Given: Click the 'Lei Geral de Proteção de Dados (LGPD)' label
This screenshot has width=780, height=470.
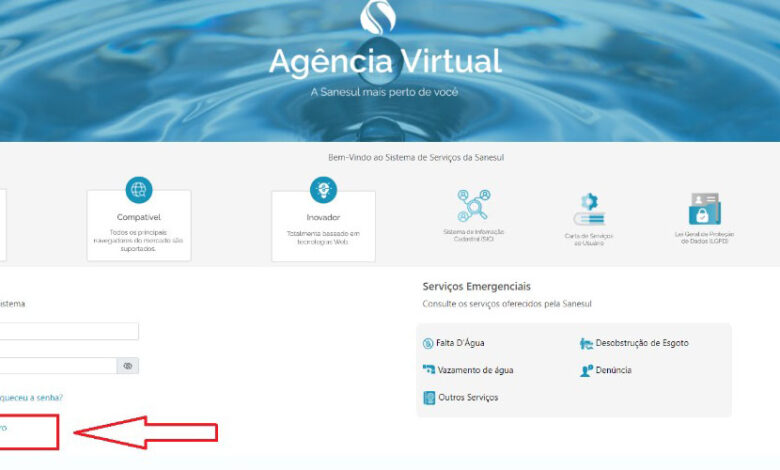Looking at the screenshot, I should click(x=704, y=237).
